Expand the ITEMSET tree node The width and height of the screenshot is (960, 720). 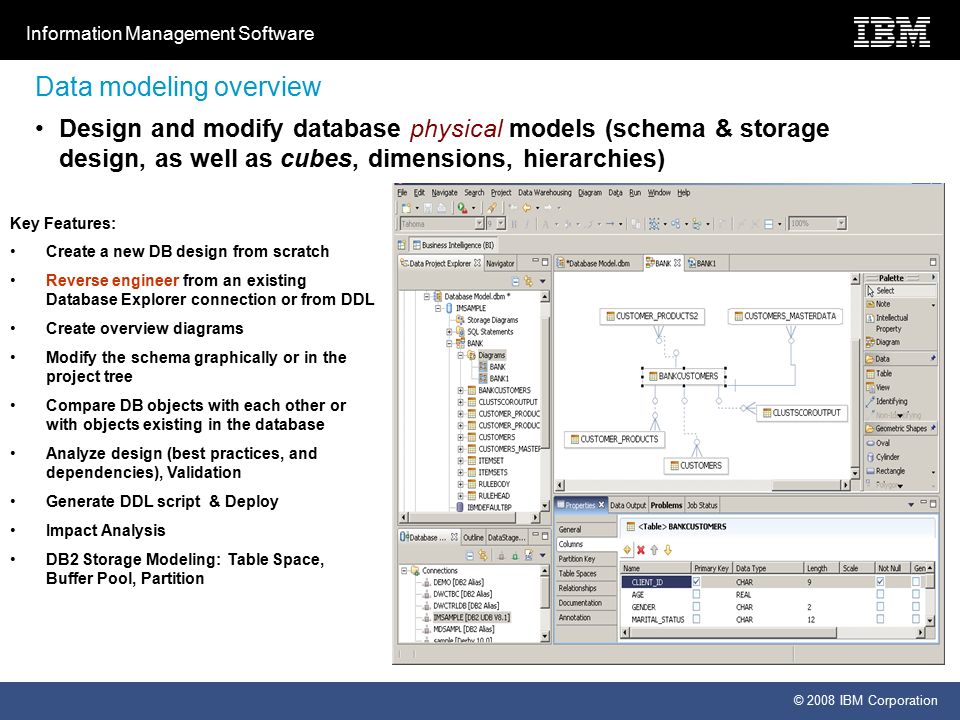[461, 460]
